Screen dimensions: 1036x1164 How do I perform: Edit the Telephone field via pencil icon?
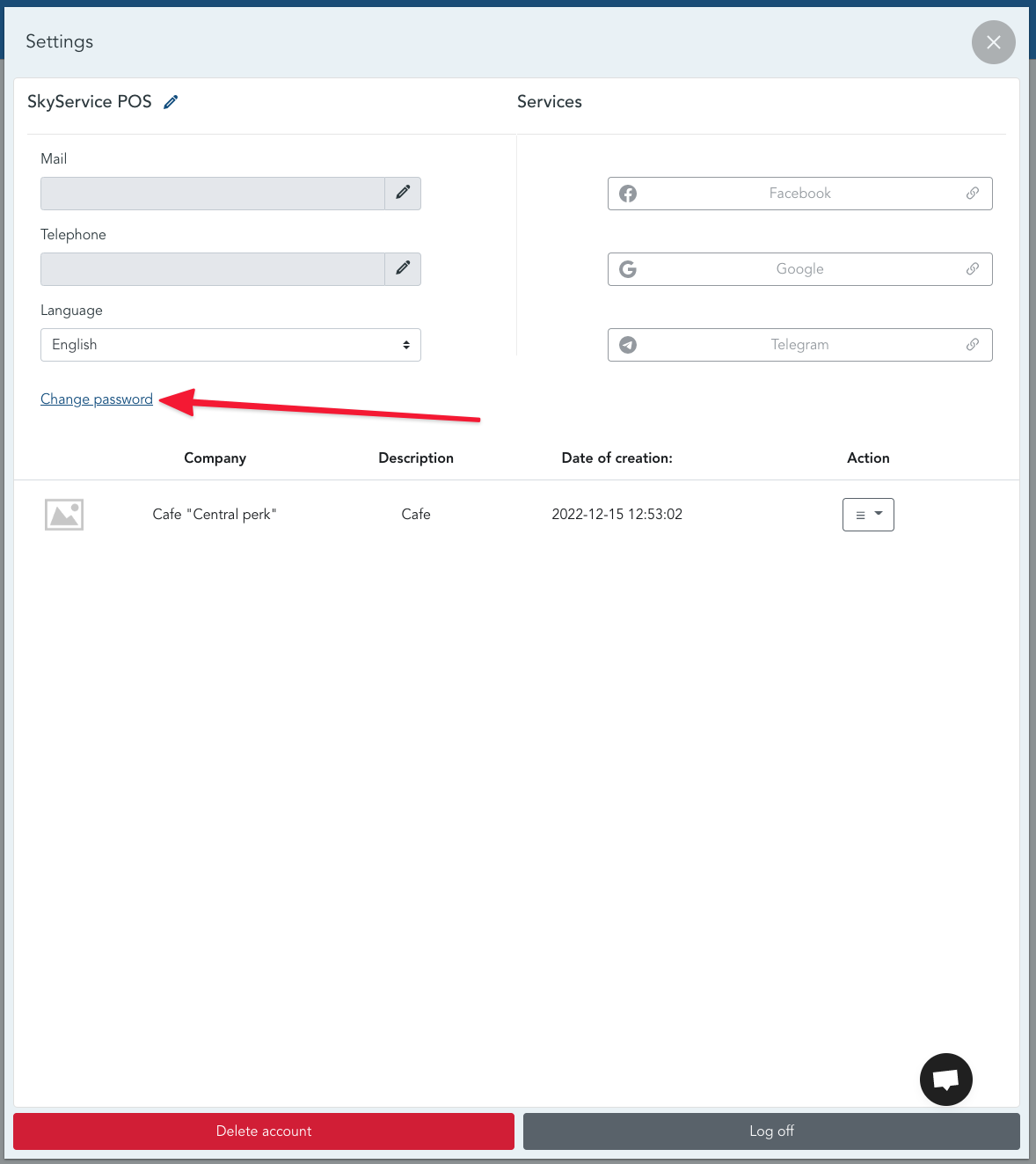403,268
